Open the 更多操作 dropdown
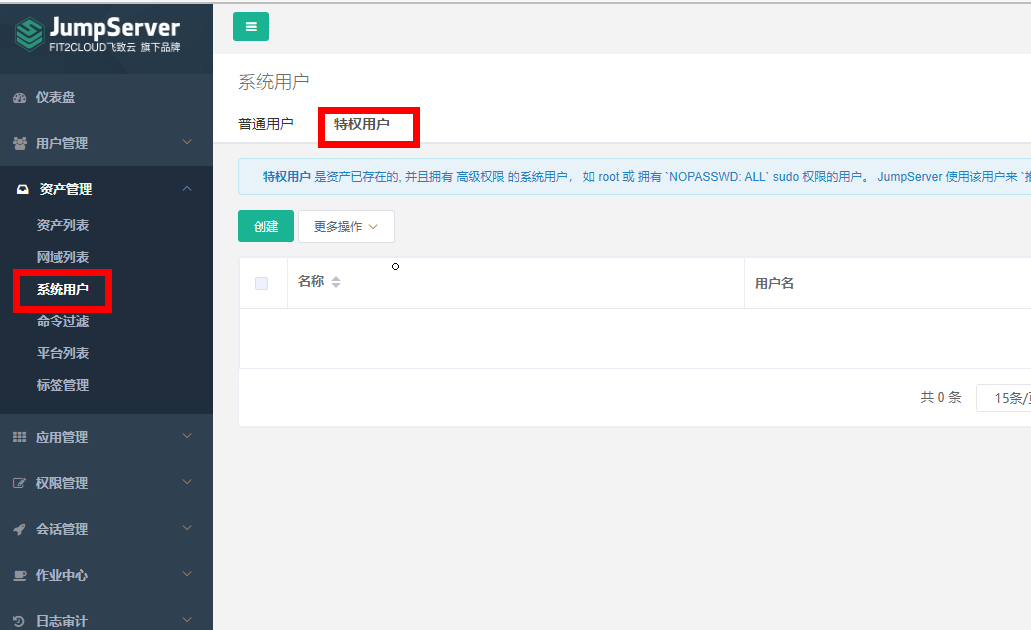Image resolution: width=1031 pixels, height=630 pixels. 346,226
